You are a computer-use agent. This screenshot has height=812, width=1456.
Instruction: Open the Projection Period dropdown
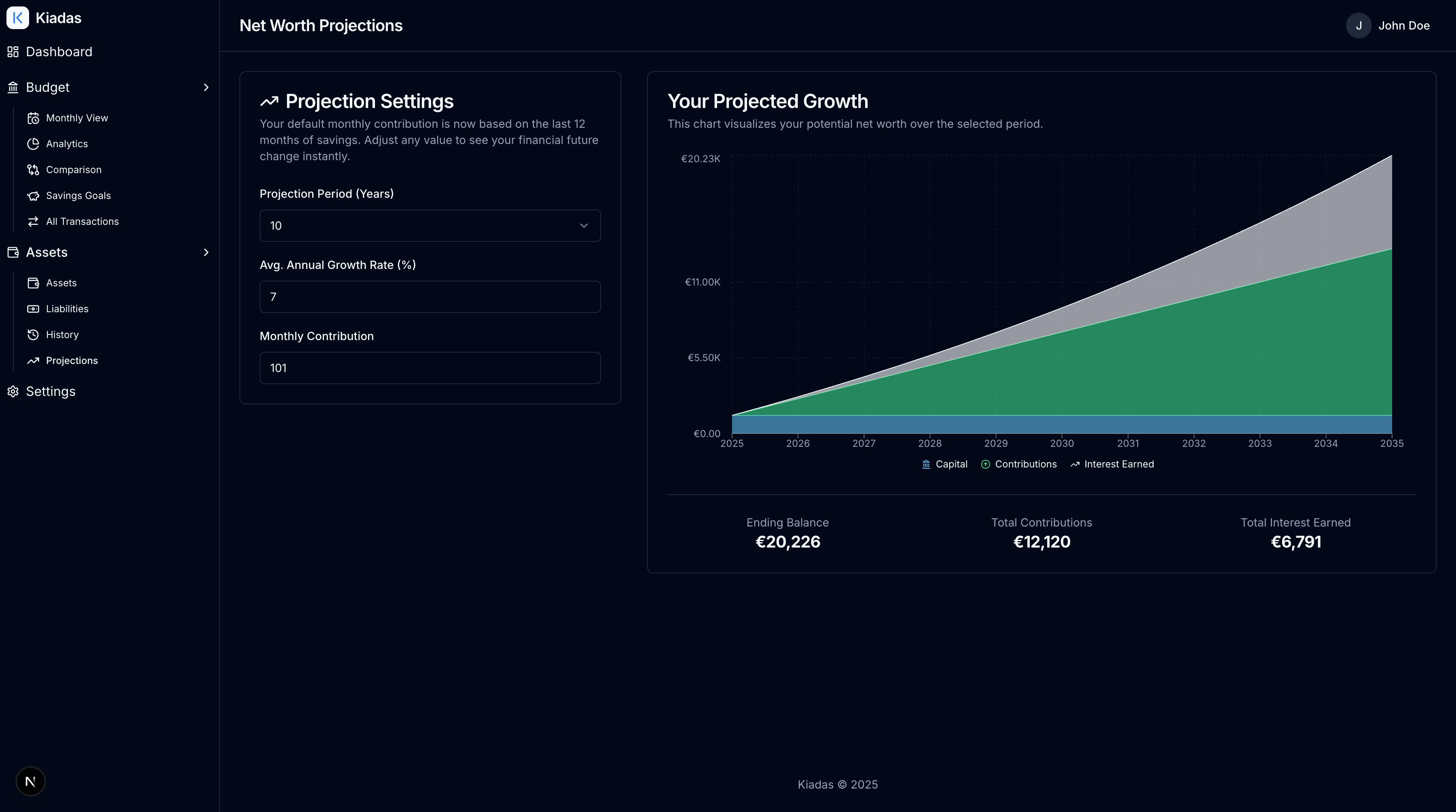(430, 226)
